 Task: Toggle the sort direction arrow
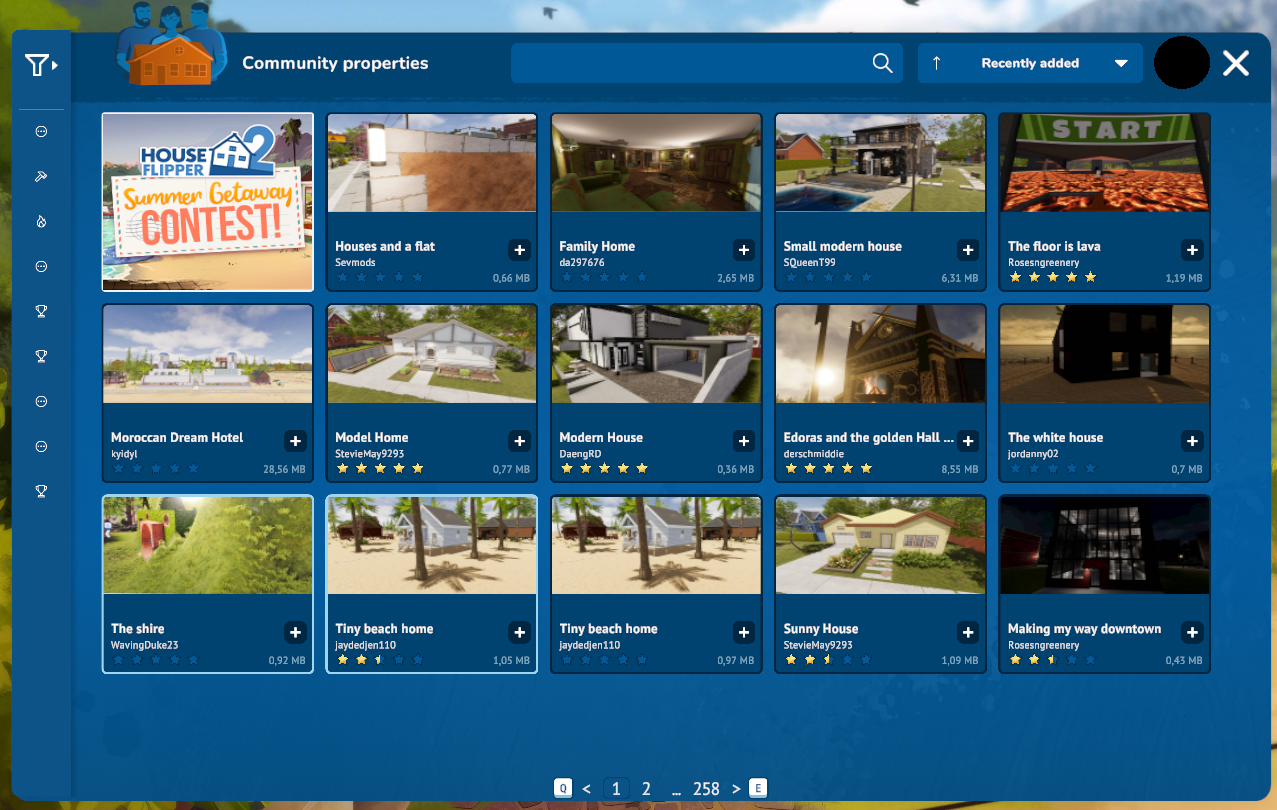click(936, 63)
